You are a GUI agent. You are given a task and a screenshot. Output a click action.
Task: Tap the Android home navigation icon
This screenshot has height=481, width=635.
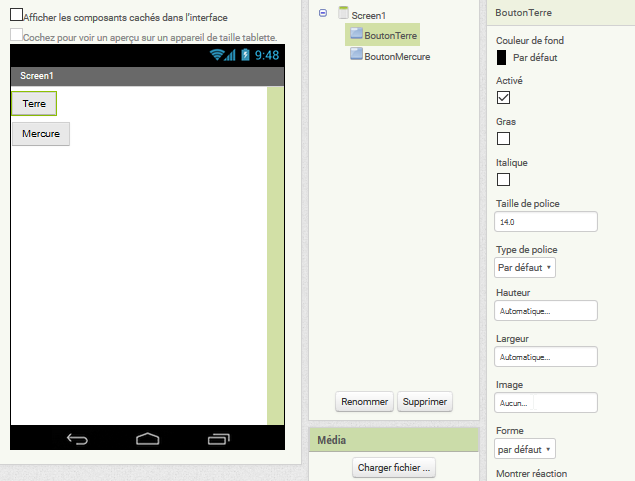(148, 438)
